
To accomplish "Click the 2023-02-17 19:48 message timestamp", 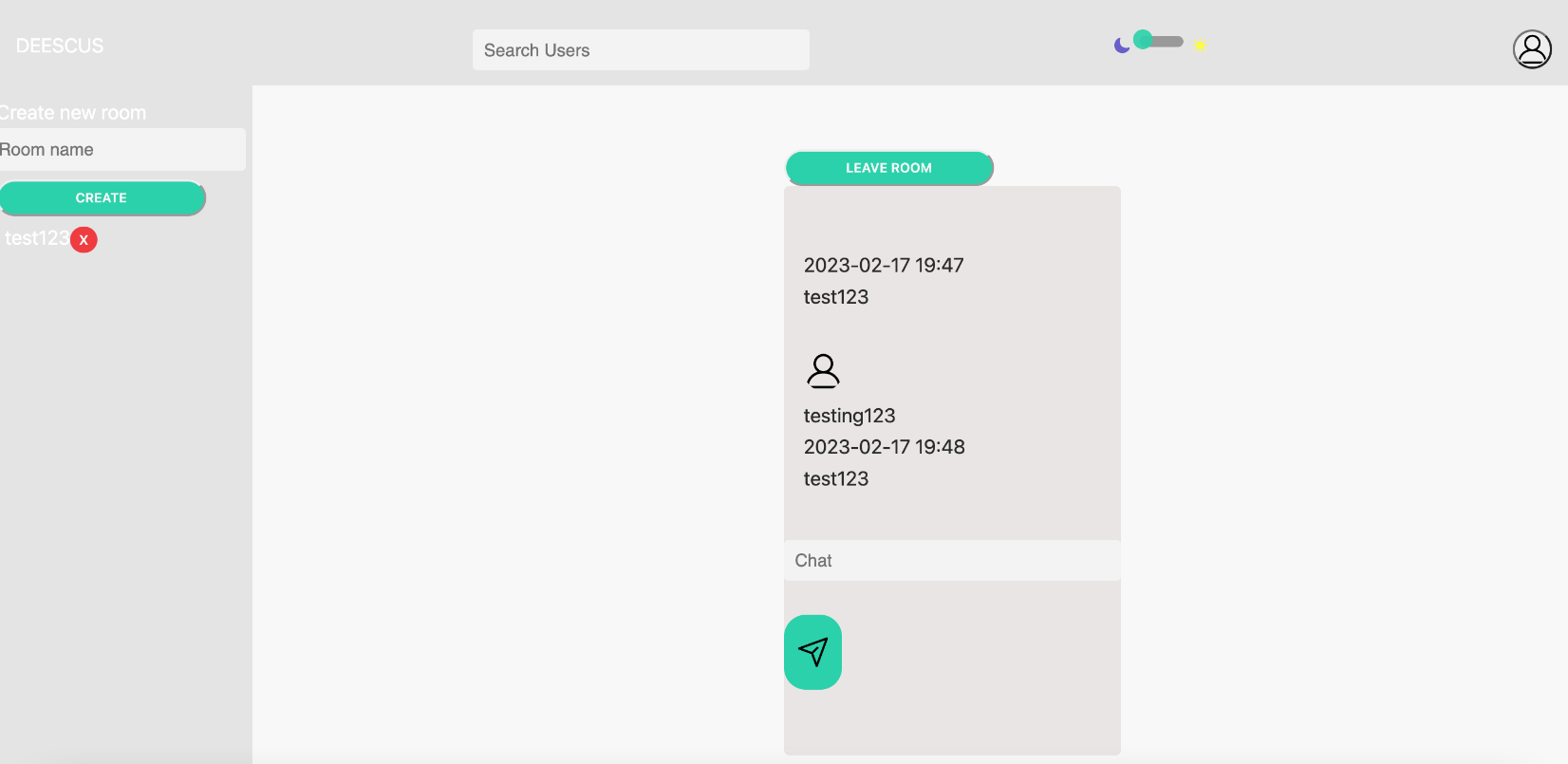I will (x=885, y=447).
